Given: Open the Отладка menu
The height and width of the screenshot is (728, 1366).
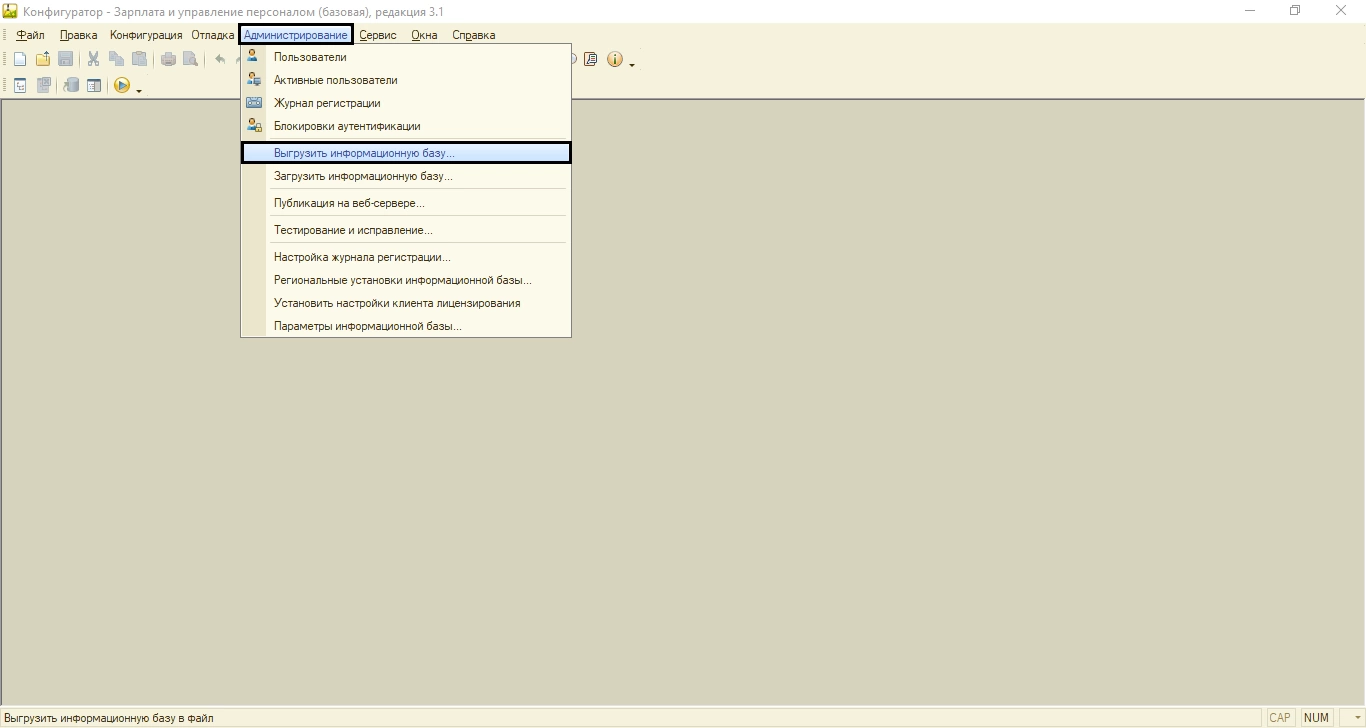Looking at the screenshot, I should (213, 35).
